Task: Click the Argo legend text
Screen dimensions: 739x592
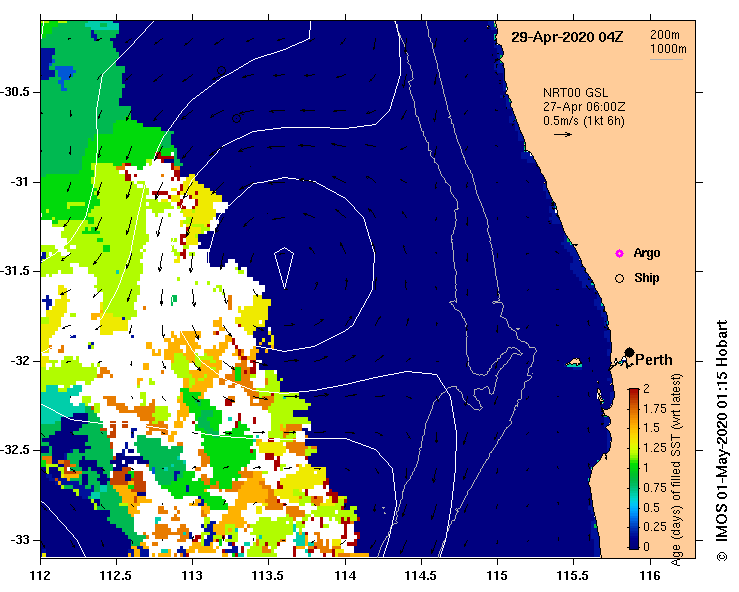Action: (x=647, y=253)
